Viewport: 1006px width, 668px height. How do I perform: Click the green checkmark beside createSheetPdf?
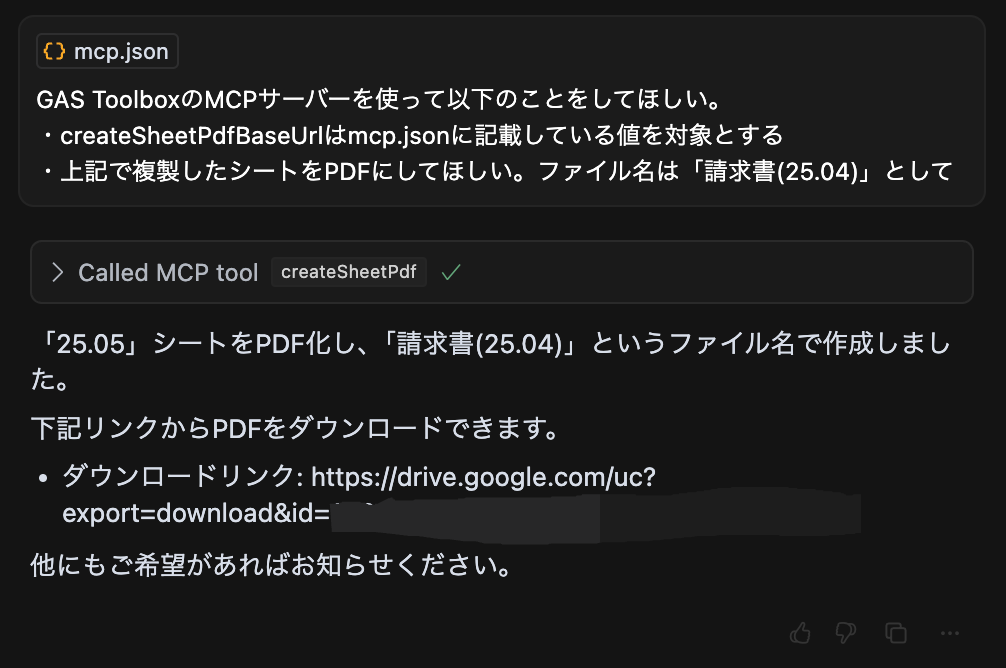450,271
